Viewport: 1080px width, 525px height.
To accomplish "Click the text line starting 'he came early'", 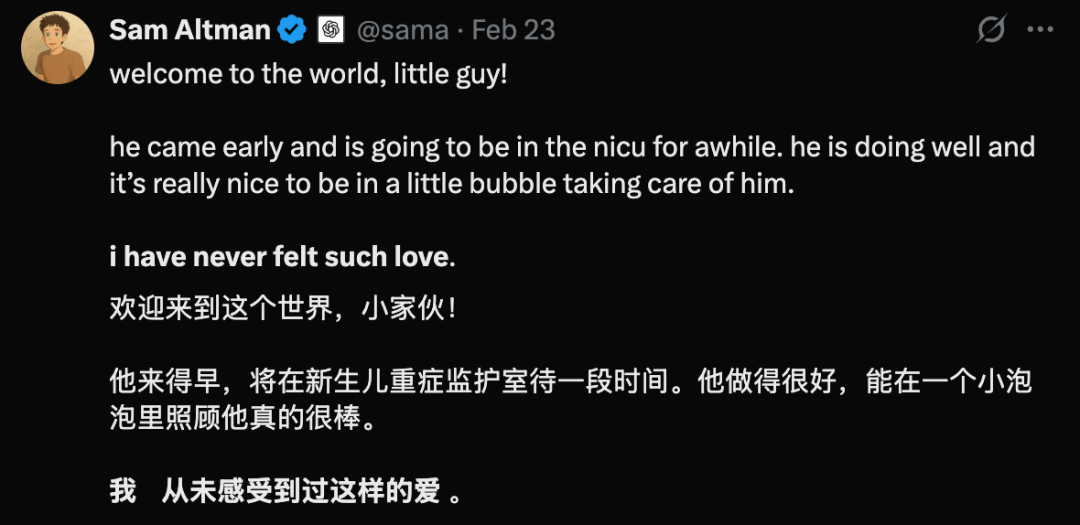I will (570, 148).
